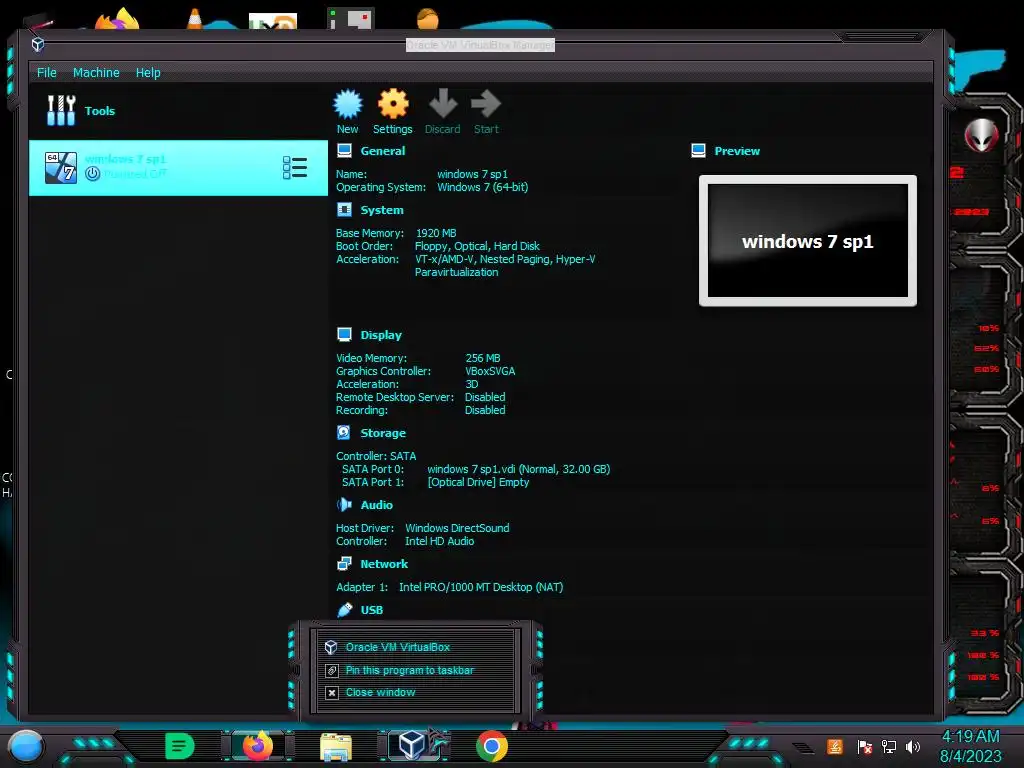
Task: Click '[Optical Drive] Empty' on SATA Port 1
Action: [x=478, y=482]
